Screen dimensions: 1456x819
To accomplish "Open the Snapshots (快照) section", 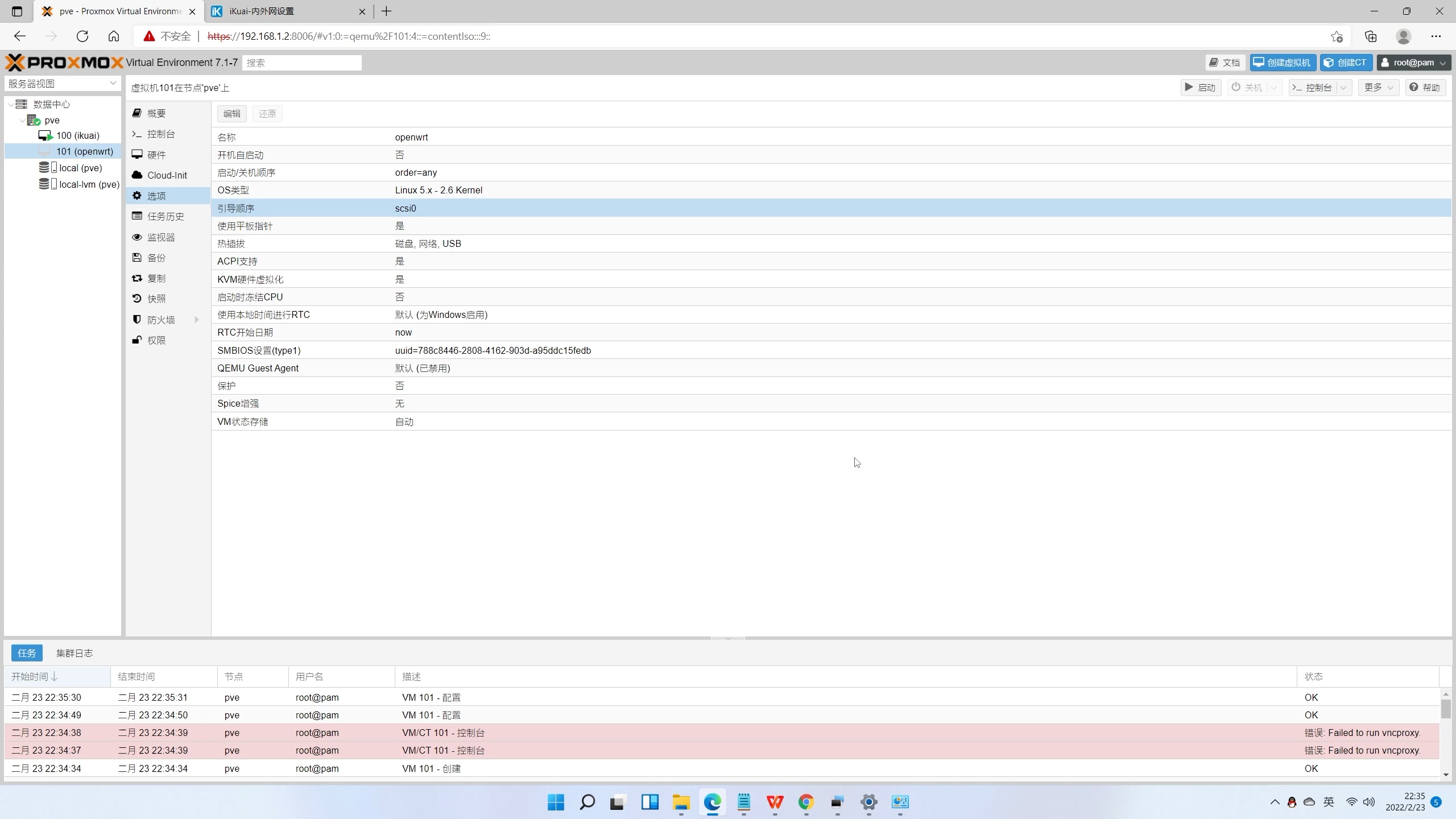I will point(156,299).
